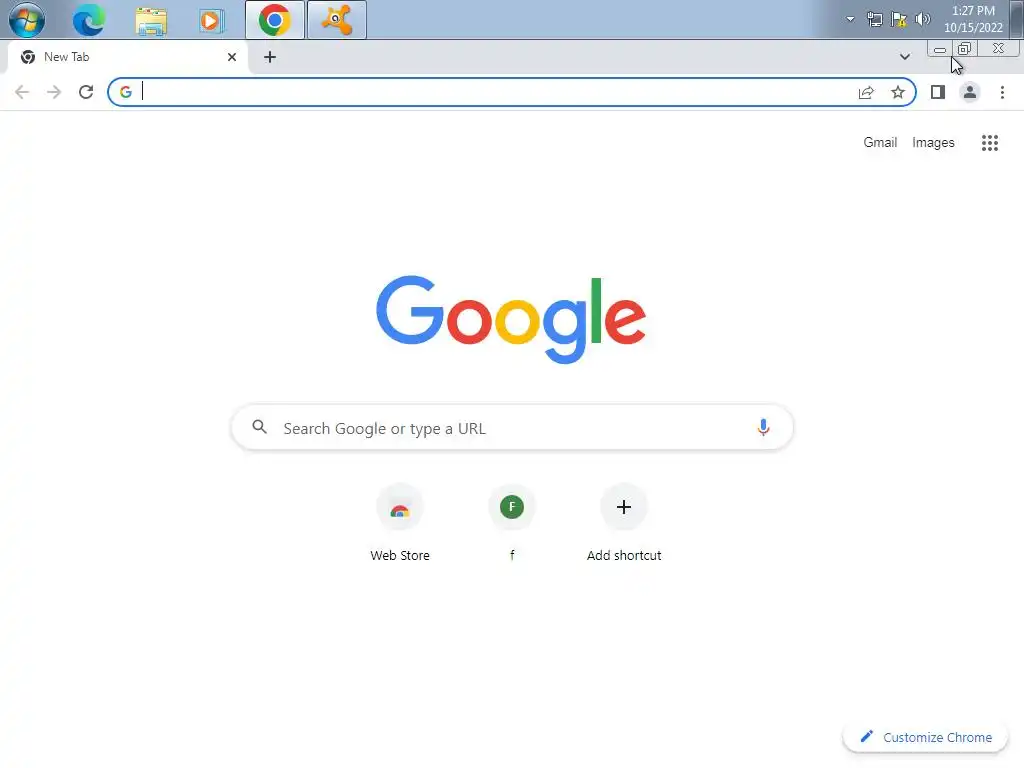The image size is (1024, 768).
Task: Click the Google icon in address bar
Action: pyautogui.click(x=126, y=92)
